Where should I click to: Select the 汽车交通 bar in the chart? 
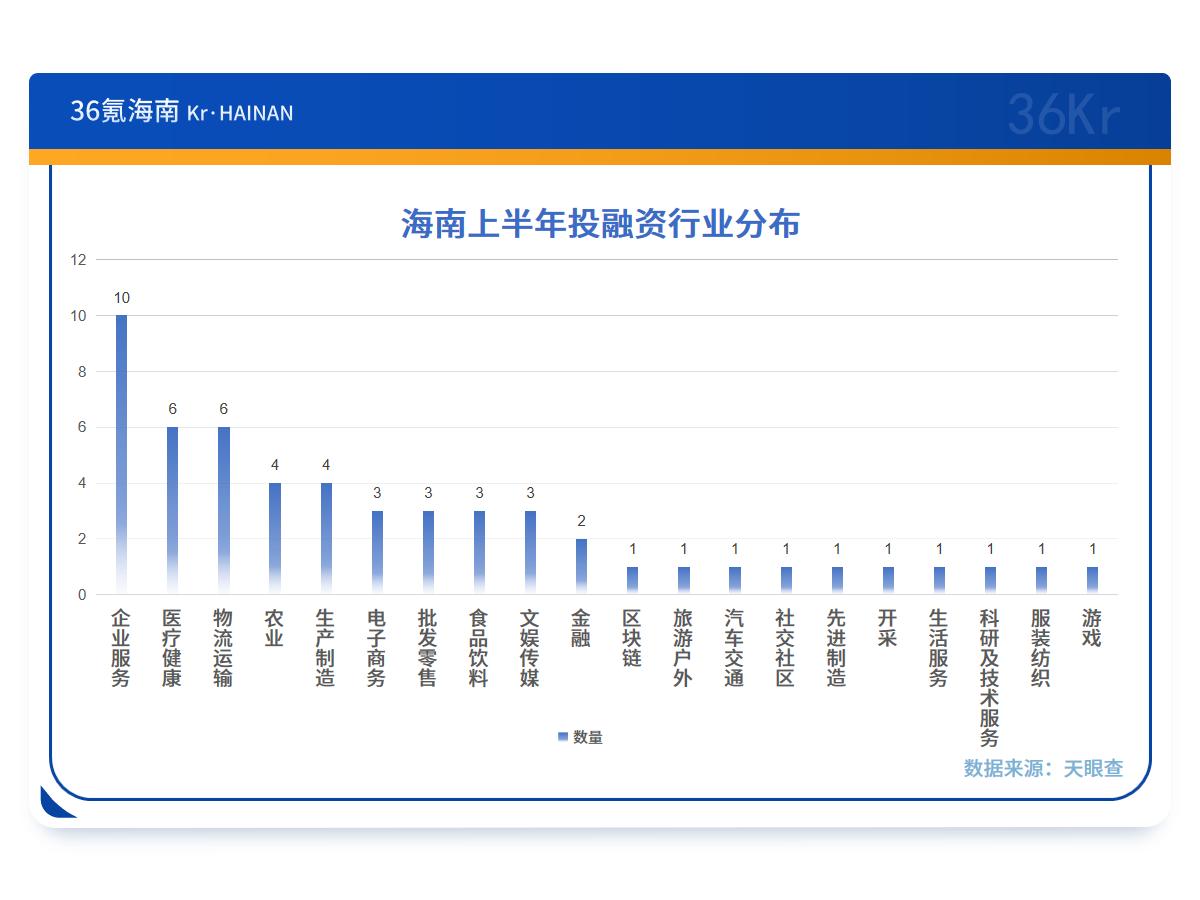[734, 581]
